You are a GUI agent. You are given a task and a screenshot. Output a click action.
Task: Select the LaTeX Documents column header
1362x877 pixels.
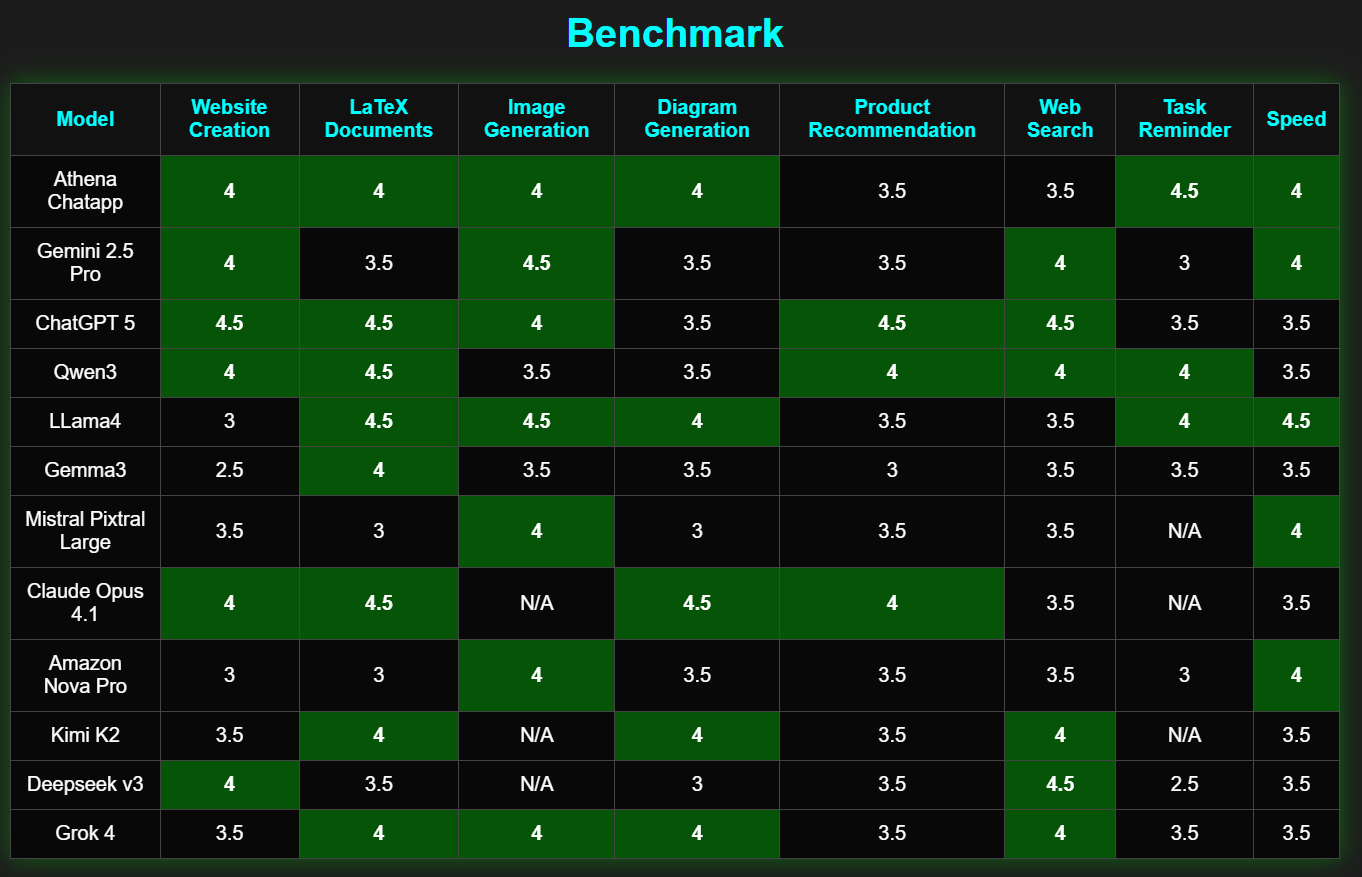(x=379, y=119)
